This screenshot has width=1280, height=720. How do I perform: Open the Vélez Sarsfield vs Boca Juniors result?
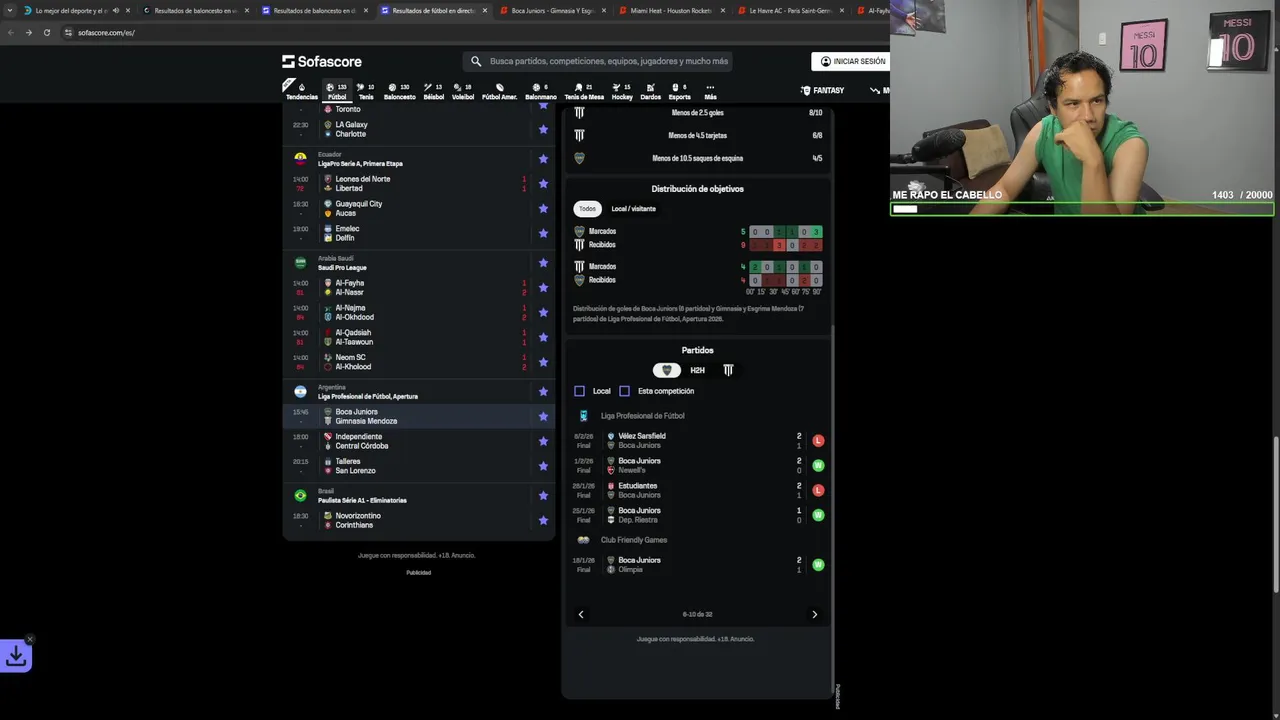tap(698, 441)
